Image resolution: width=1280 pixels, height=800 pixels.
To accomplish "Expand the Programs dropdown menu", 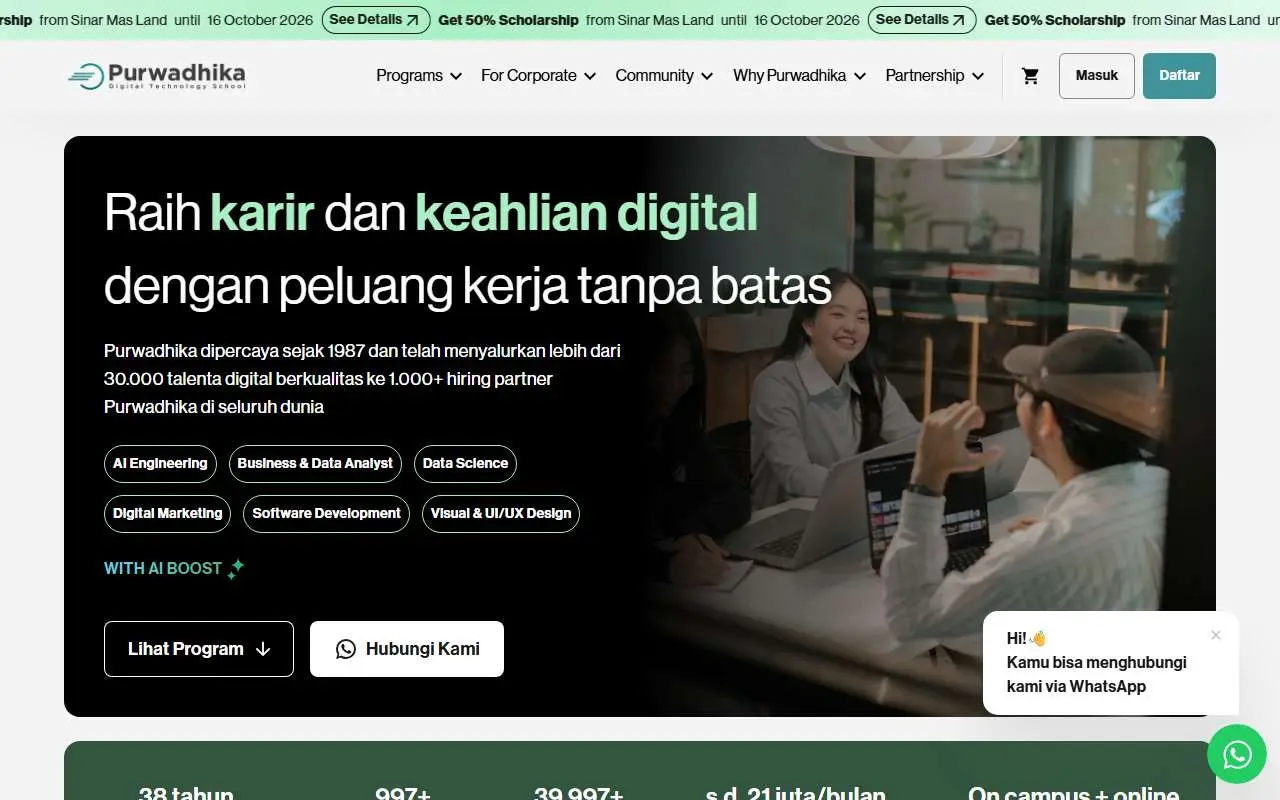I will click(419, 76).
